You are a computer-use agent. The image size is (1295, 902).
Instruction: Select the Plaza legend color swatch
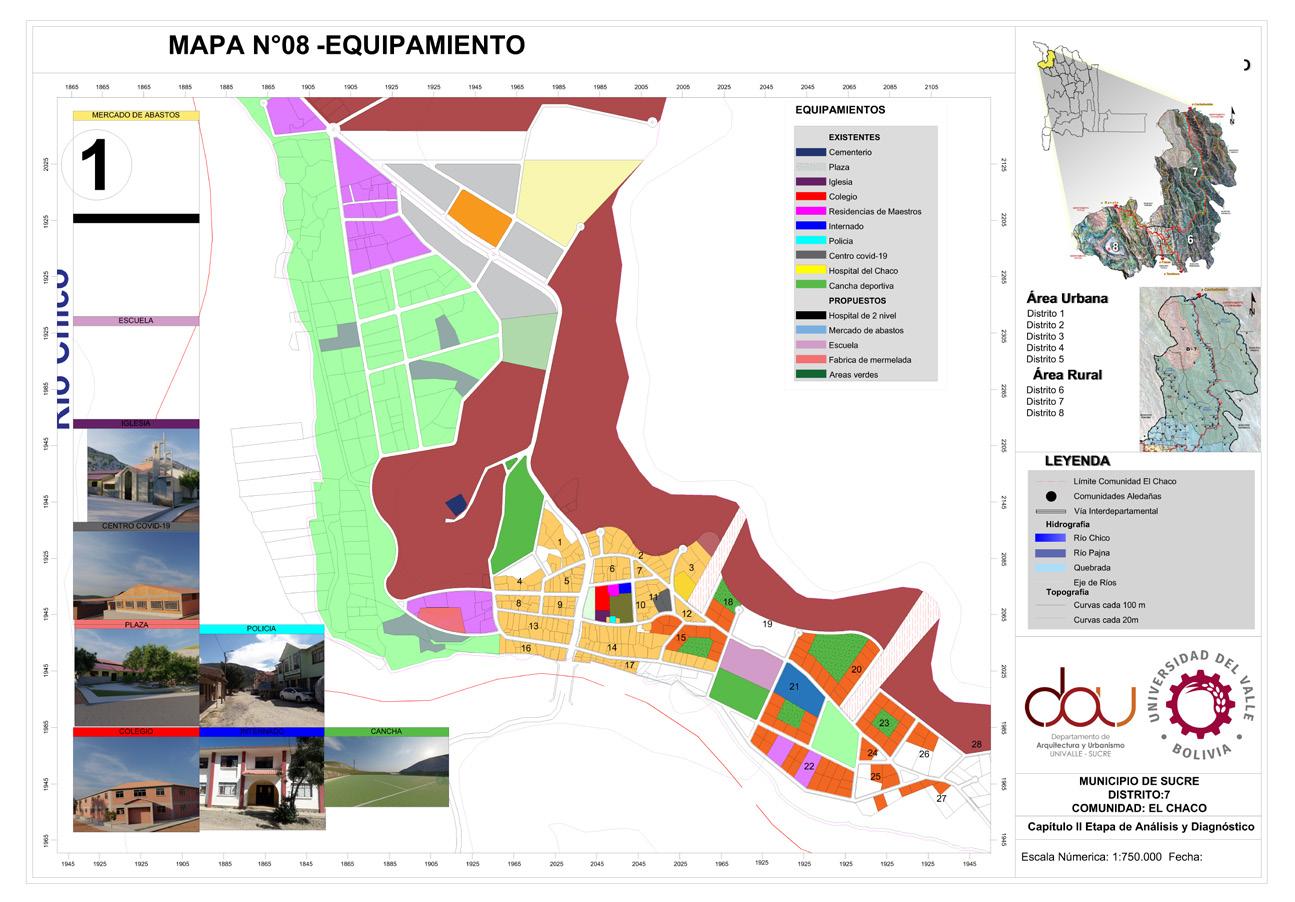[x=811, y=167]
